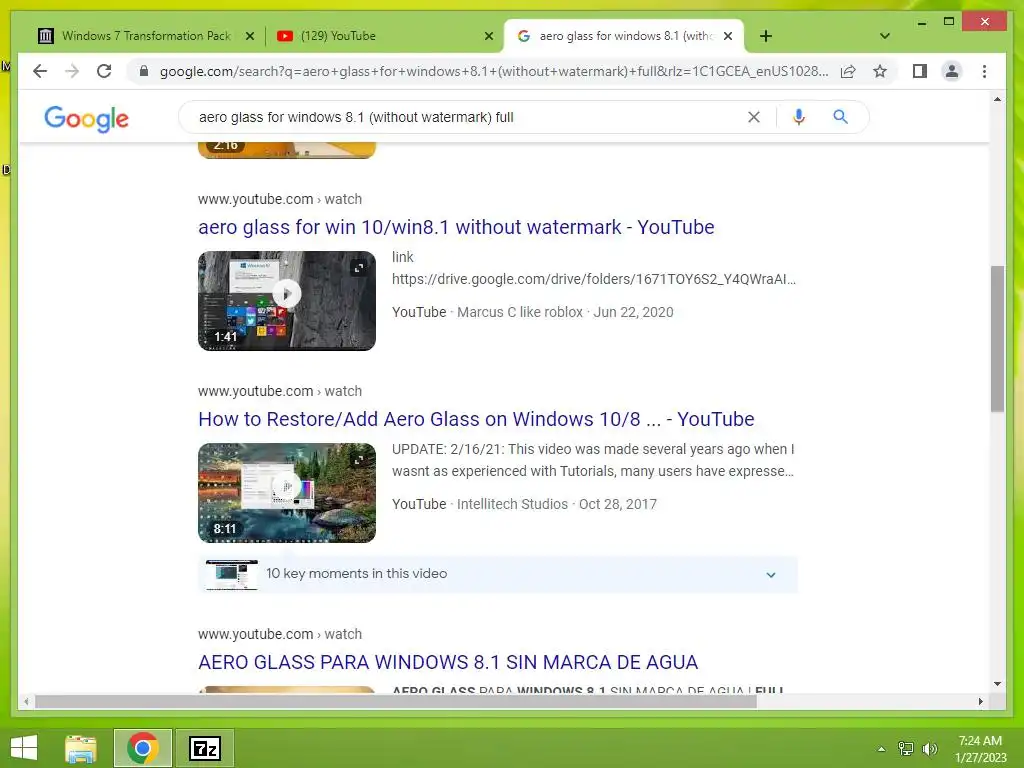Close the aero glass search tab
1024x768 pixels.
pos(728,36)
